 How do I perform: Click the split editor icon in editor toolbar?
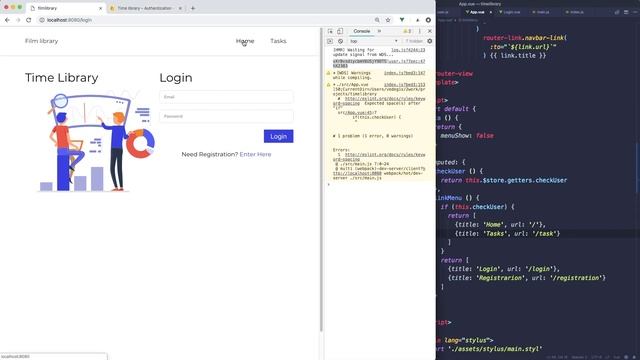click(x=626, y=12)
